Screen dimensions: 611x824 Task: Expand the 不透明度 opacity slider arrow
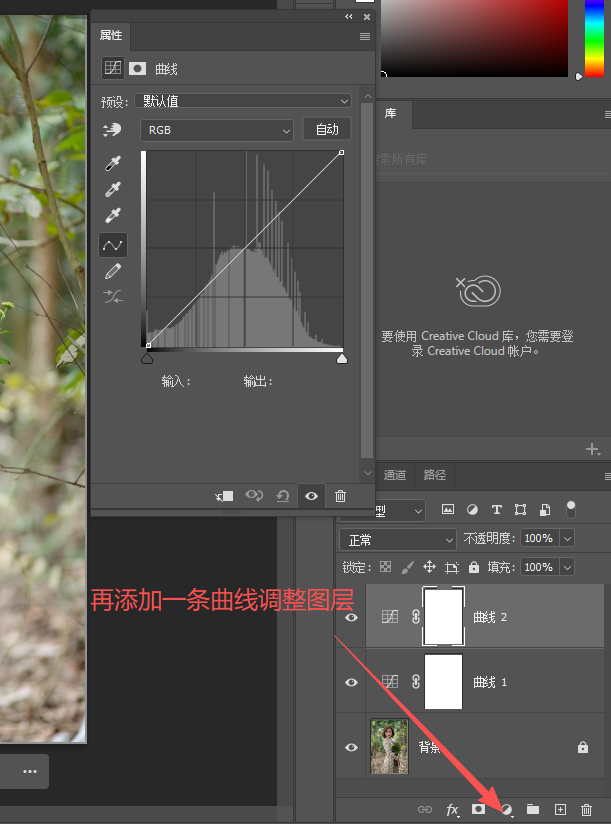(x=567, y=538)
